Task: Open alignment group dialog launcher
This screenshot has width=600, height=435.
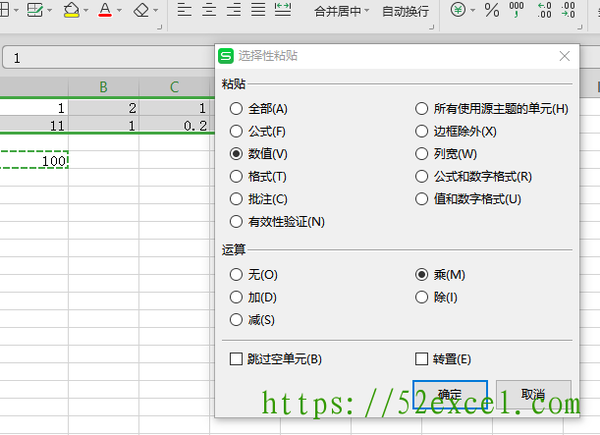Action: [x=432, y=27]
